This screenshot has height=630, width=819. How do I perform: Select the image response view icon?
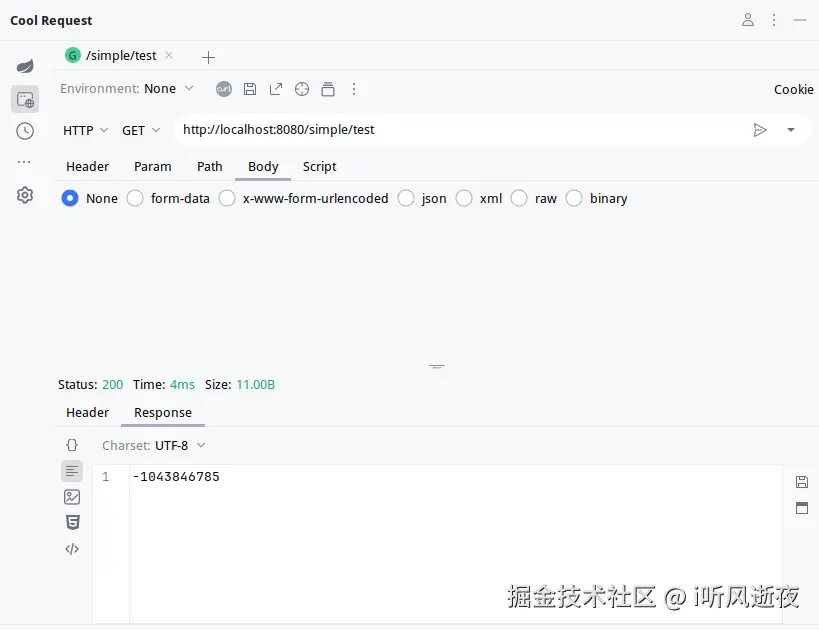tap(72, 497)
